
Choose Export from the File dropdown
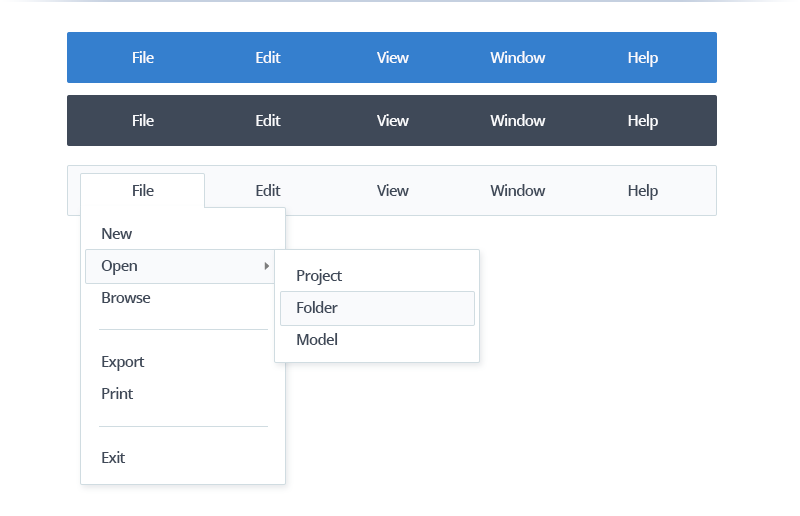pos(123,362)
